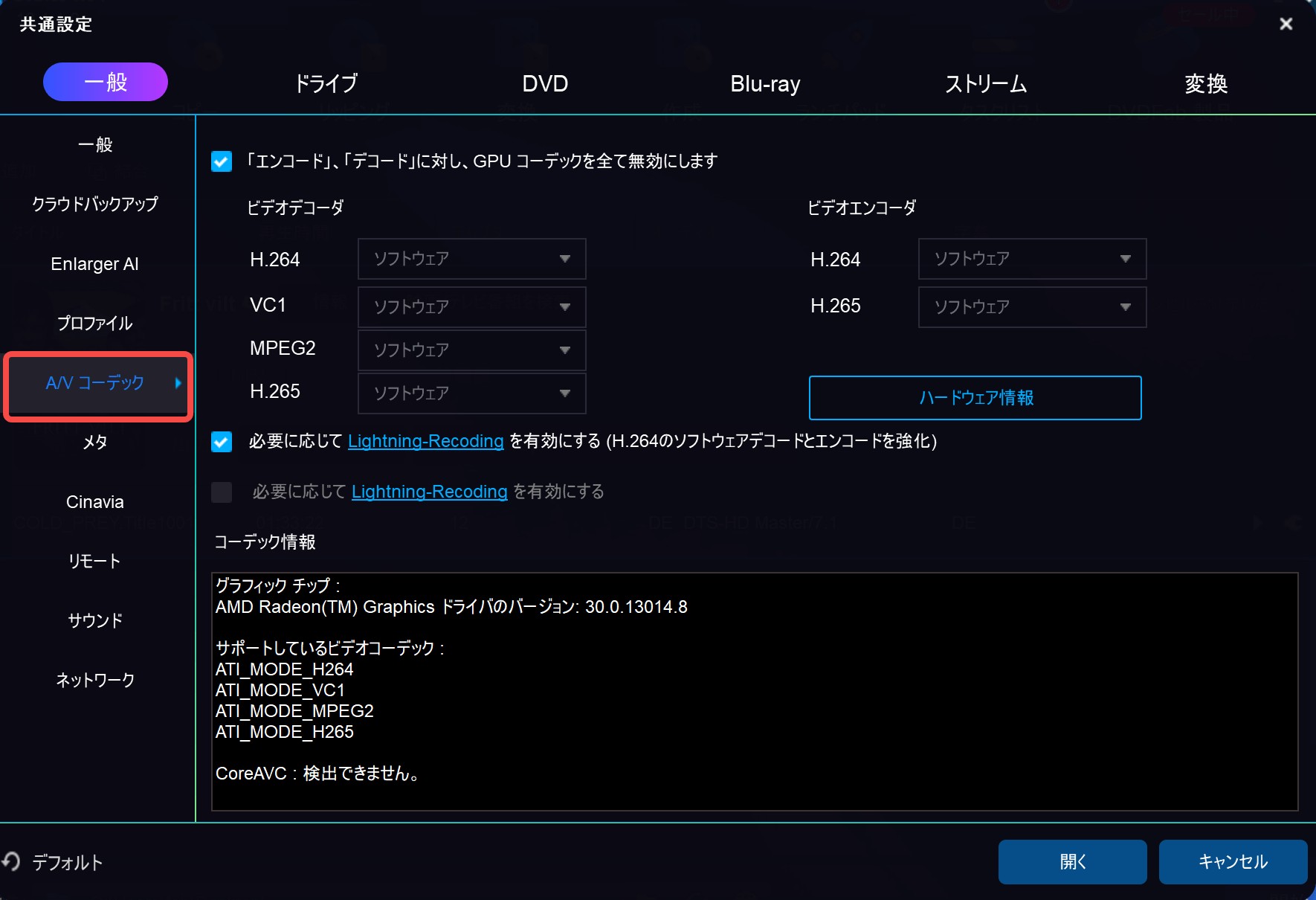Open the H.264 video encoder dropdown
Screen dimensions: 1316x900
tap(1033, 259)
